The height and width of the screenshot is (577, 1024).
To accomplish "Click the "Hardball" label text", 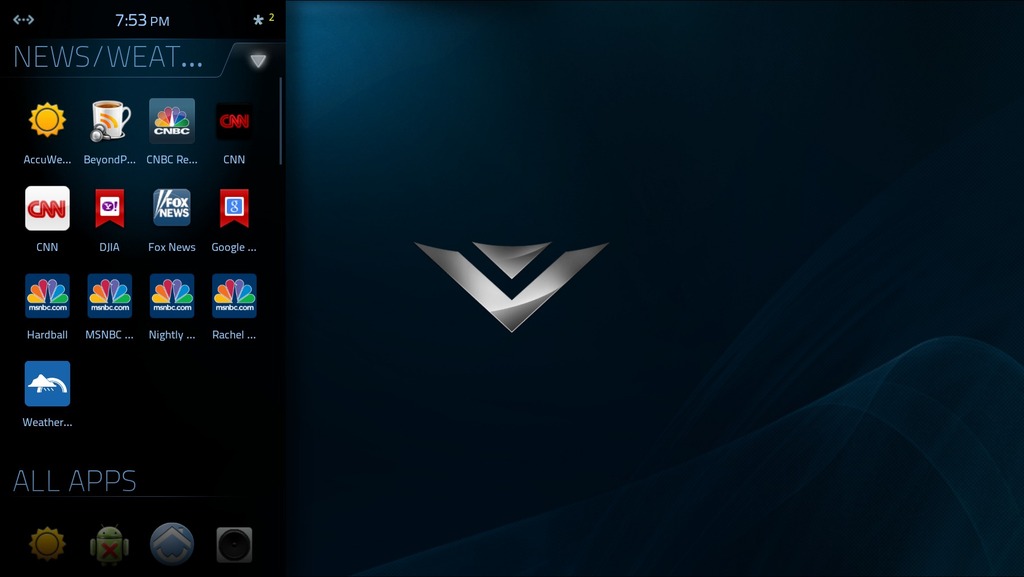I will click(47, 334).
